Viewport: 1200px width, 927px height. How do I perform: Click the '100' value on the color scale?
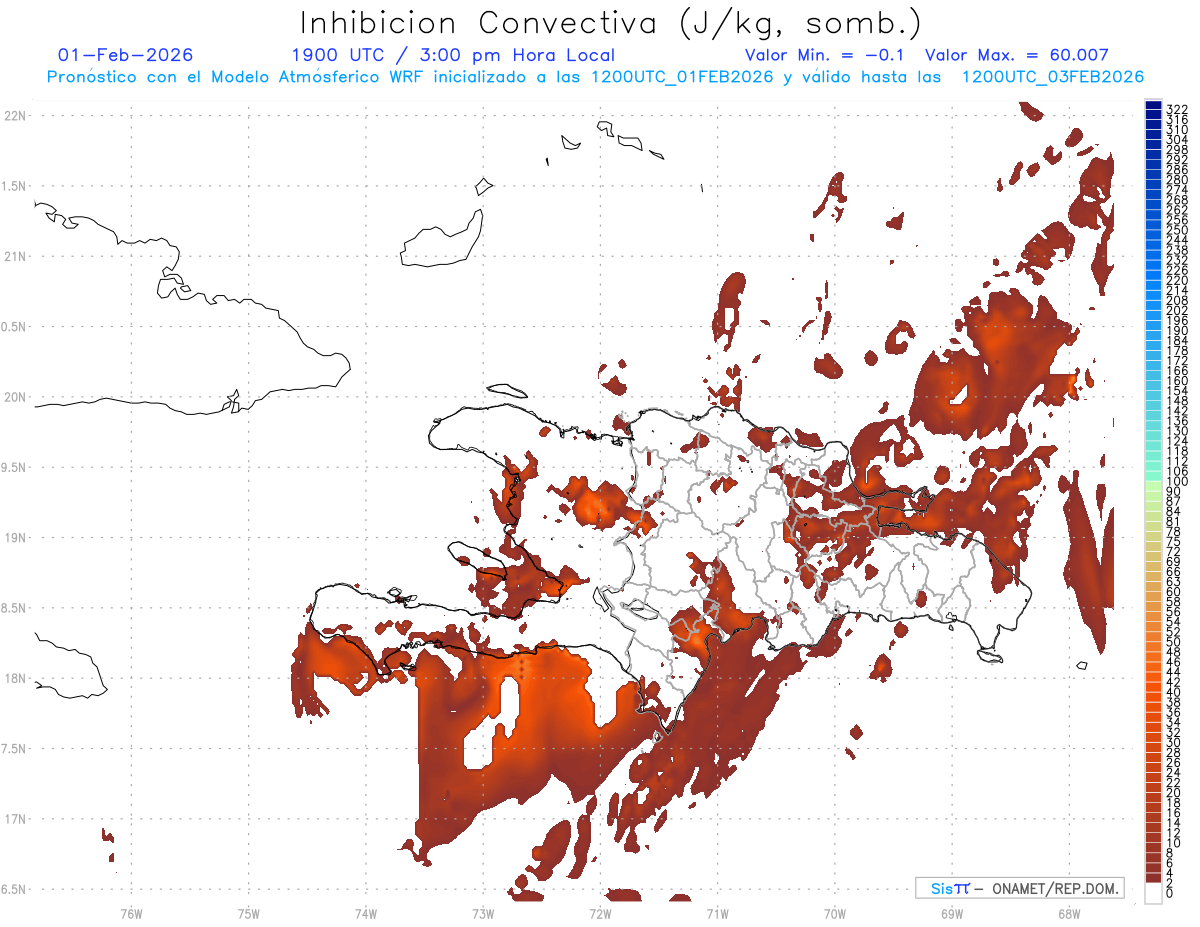[x=1176, y=482]
